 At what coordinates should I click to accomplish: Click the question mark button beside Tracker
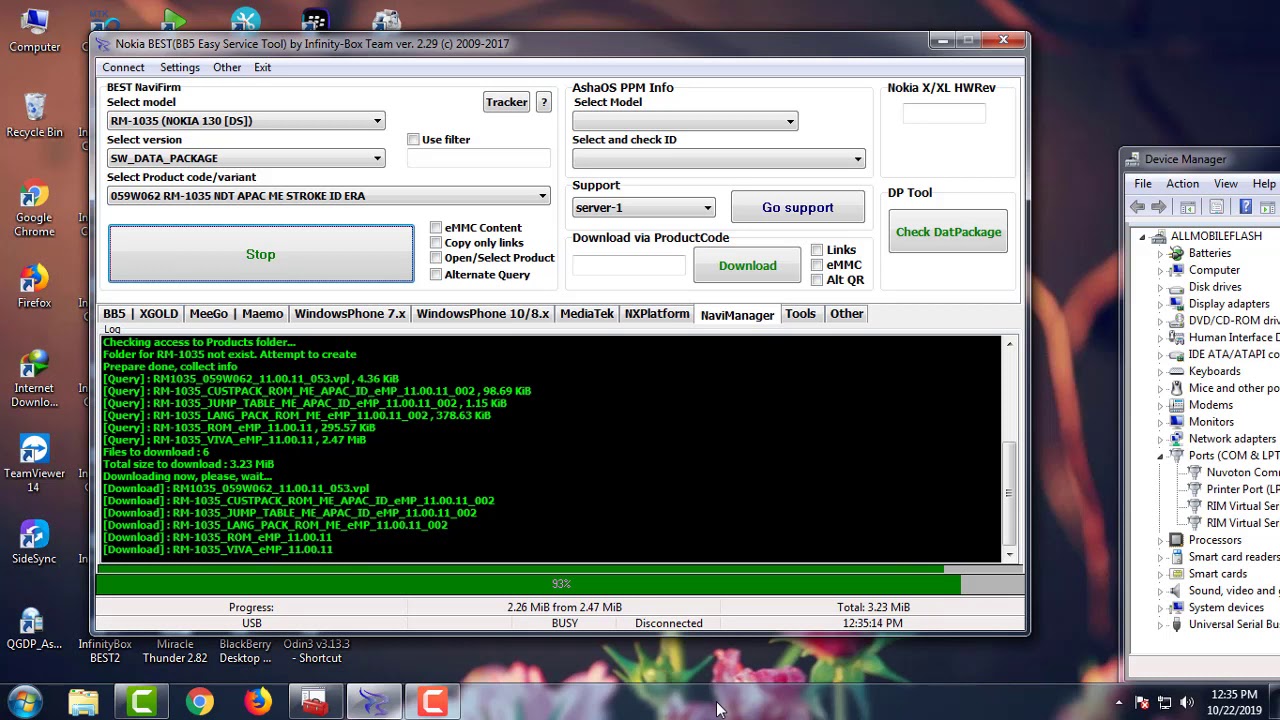click(544, 102)
